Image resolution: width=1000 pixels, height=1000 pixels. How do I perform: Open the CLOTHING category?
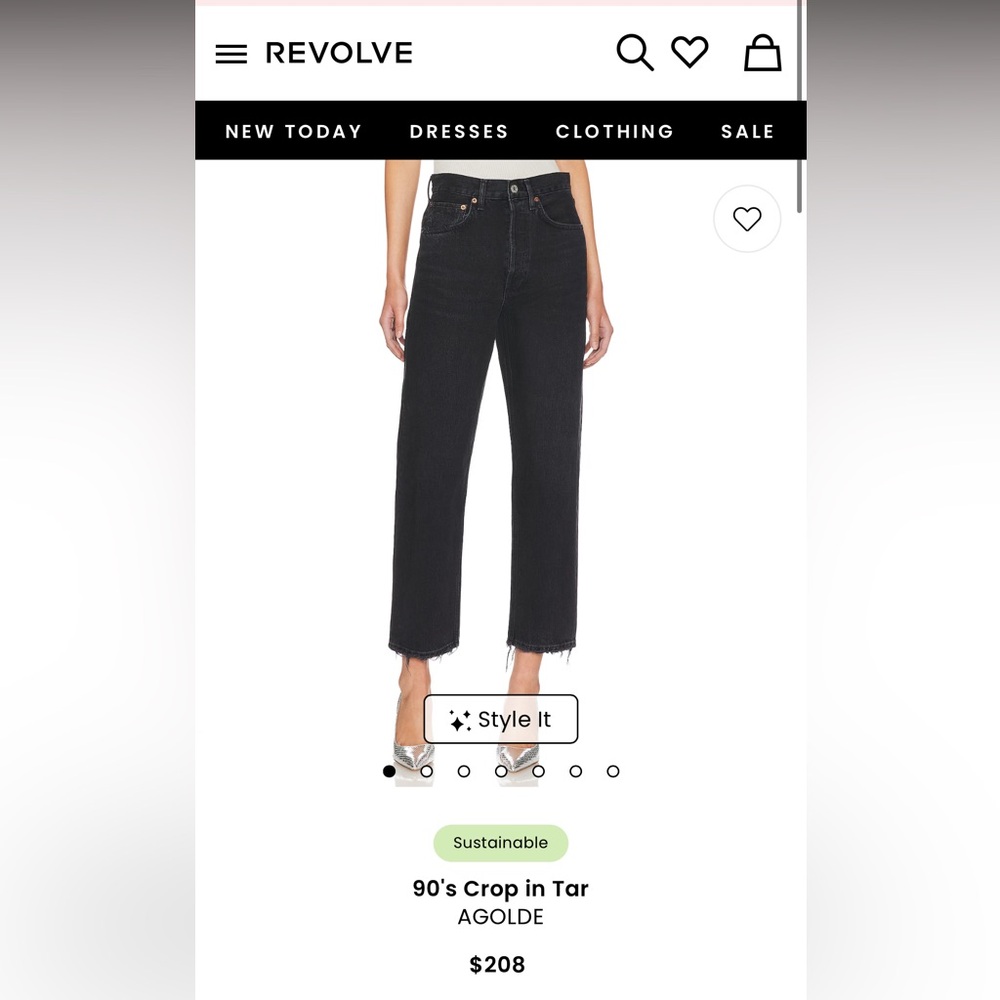tap(614, 131)
